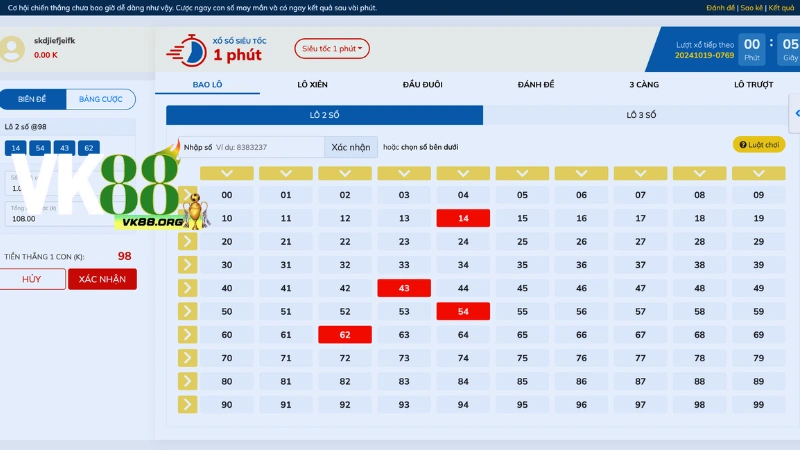This screenshot has height=450, width=800.
Task: Switch to the Lô 3 Số tab
Action: [641, 115]
